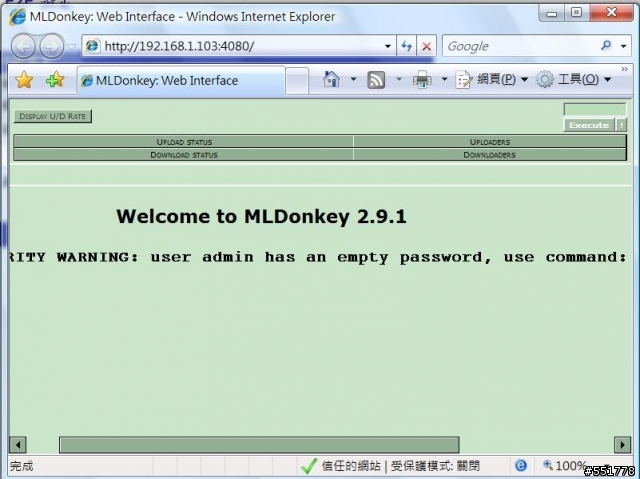Screen dimensions: 640x479
Task: Click the Google search box
Action: [x=520, y=46]
